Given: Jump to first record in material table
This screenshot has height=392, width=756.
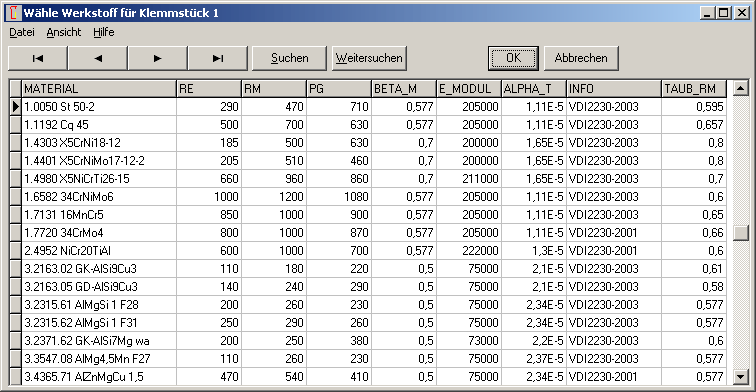Looking at the screenshot, I should click(x=38, y=58).
